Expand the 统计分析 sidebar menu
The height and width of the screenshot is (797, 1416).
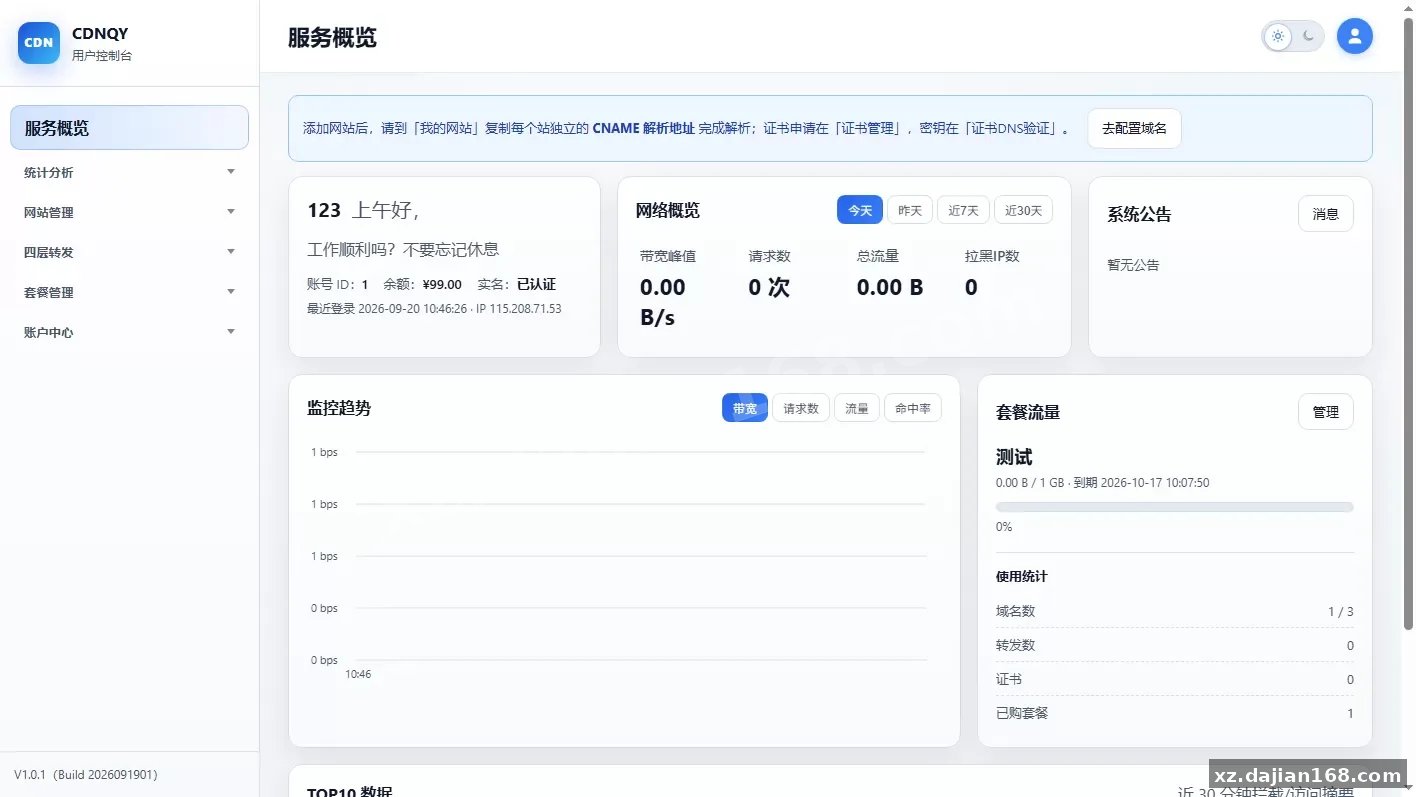[129, 172]
